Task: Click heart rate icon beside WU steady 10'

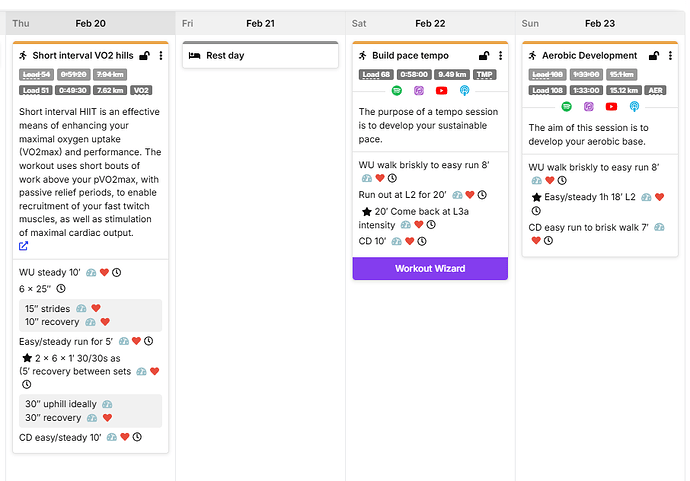Action: [104, 272]
